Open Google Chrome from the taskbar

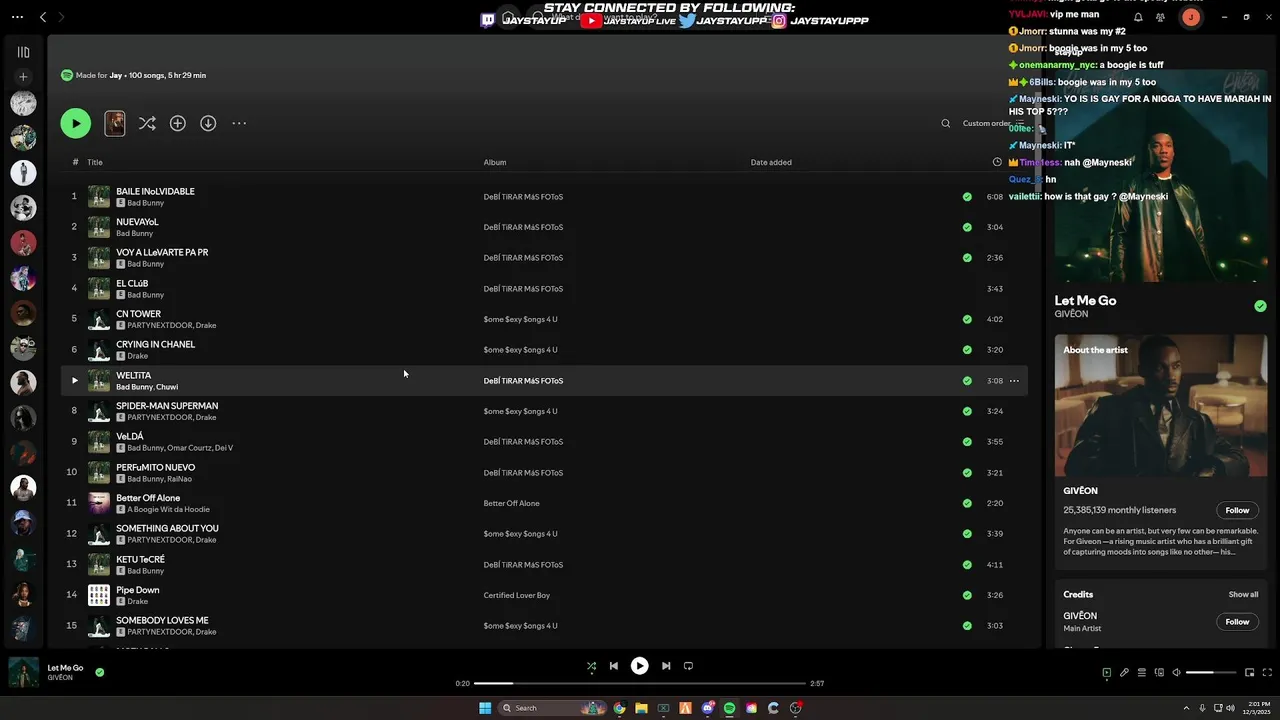619,708
